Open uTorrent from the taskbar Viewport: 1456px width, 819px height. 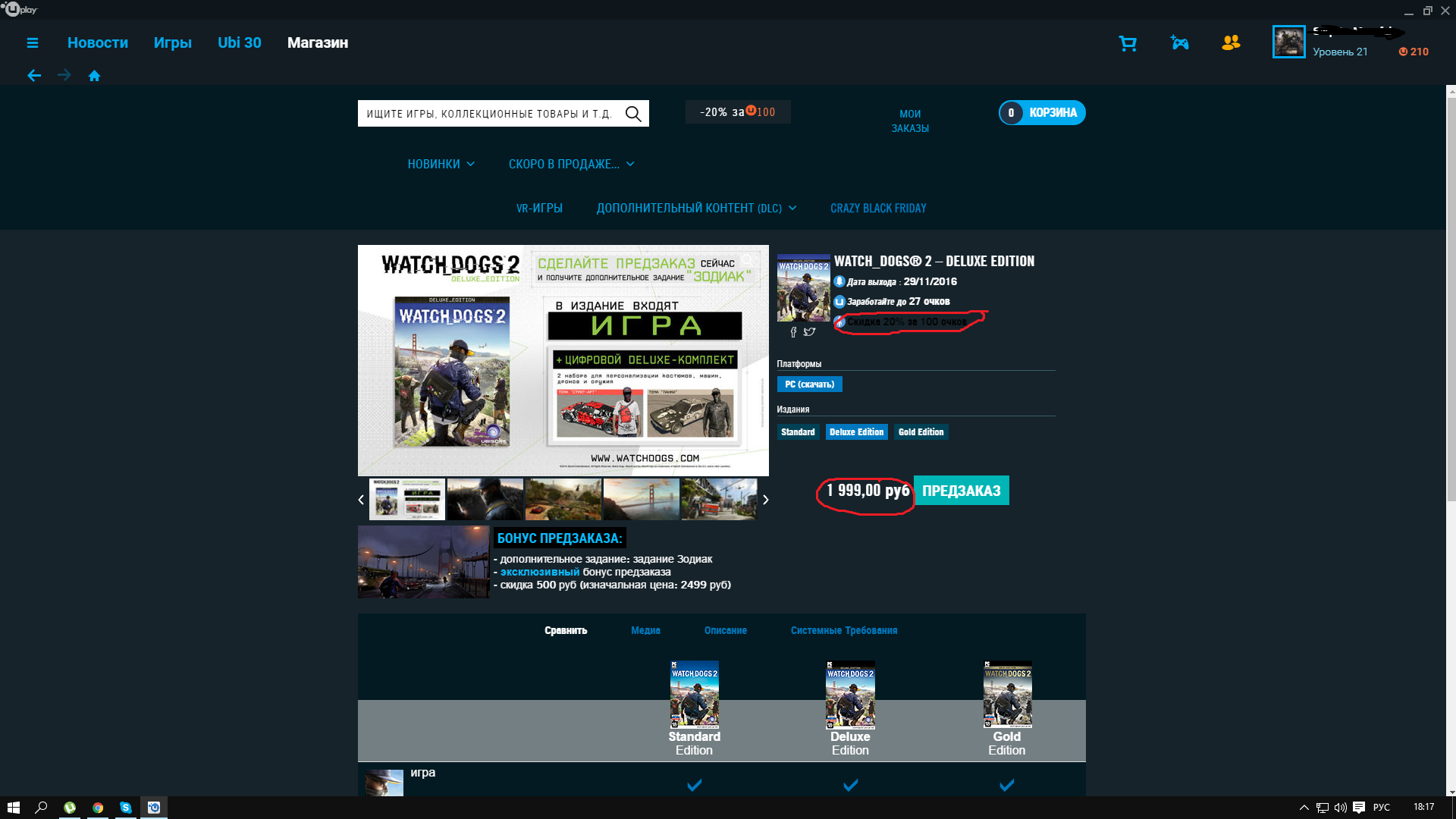[x=70, y=808]
